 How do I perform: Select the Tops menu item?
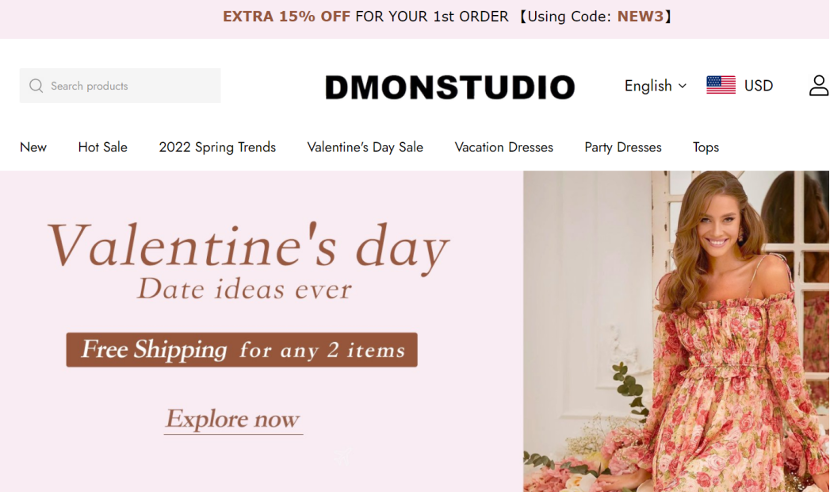point(706,147)
